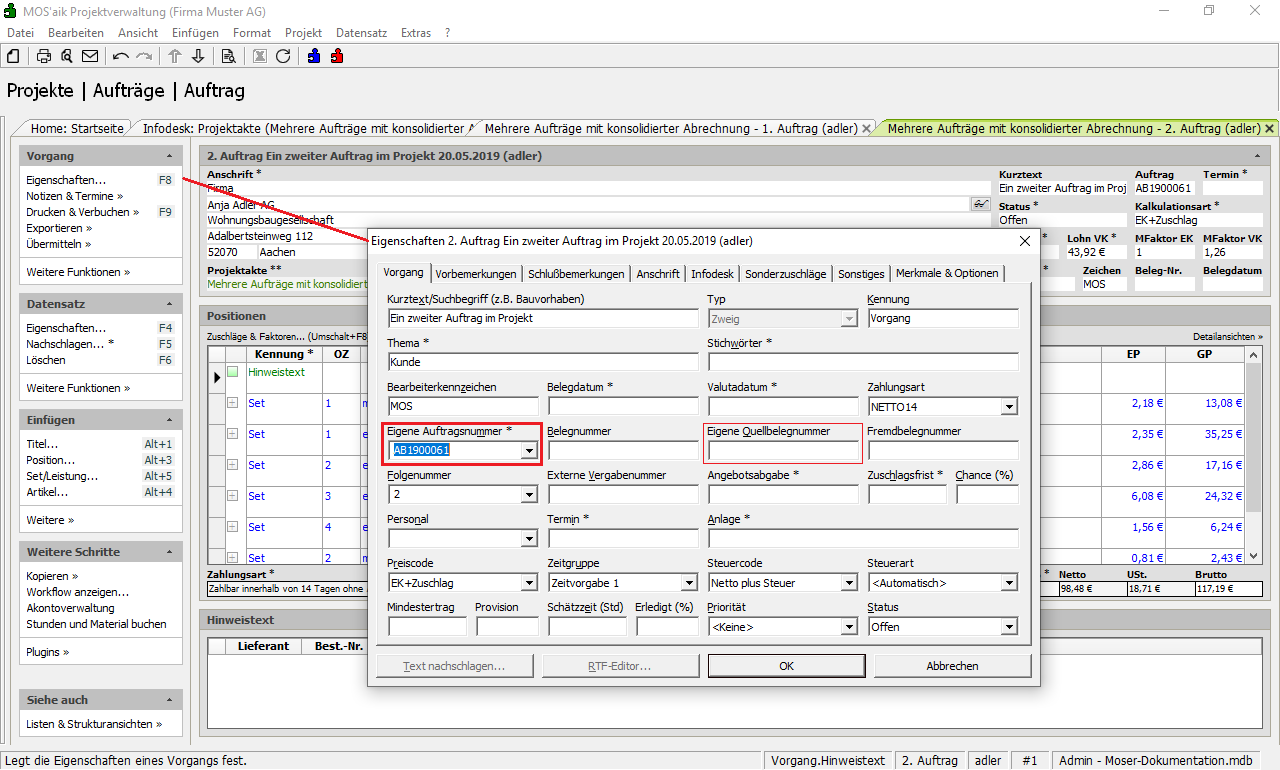This screenshot has height=770, width=1280.
Task: Open print preview from the toolbar
Action: [67, 56]
